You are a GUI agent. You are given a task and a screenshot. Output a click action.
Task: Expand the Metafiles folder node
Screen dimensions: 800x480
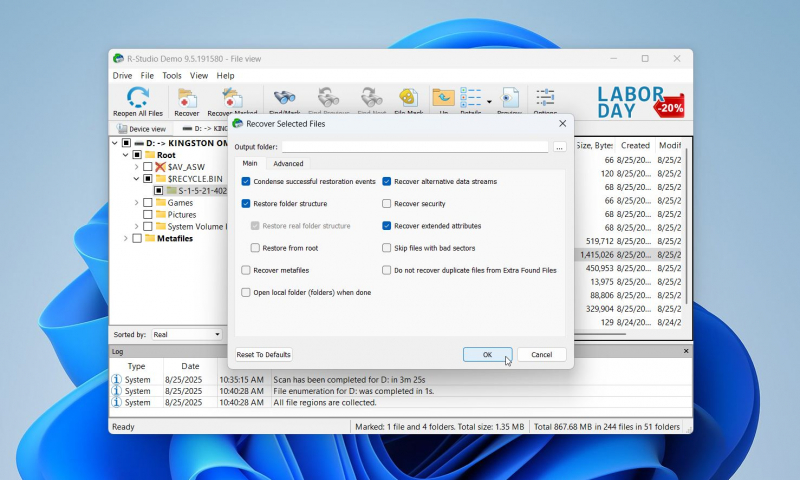[126, 238]
